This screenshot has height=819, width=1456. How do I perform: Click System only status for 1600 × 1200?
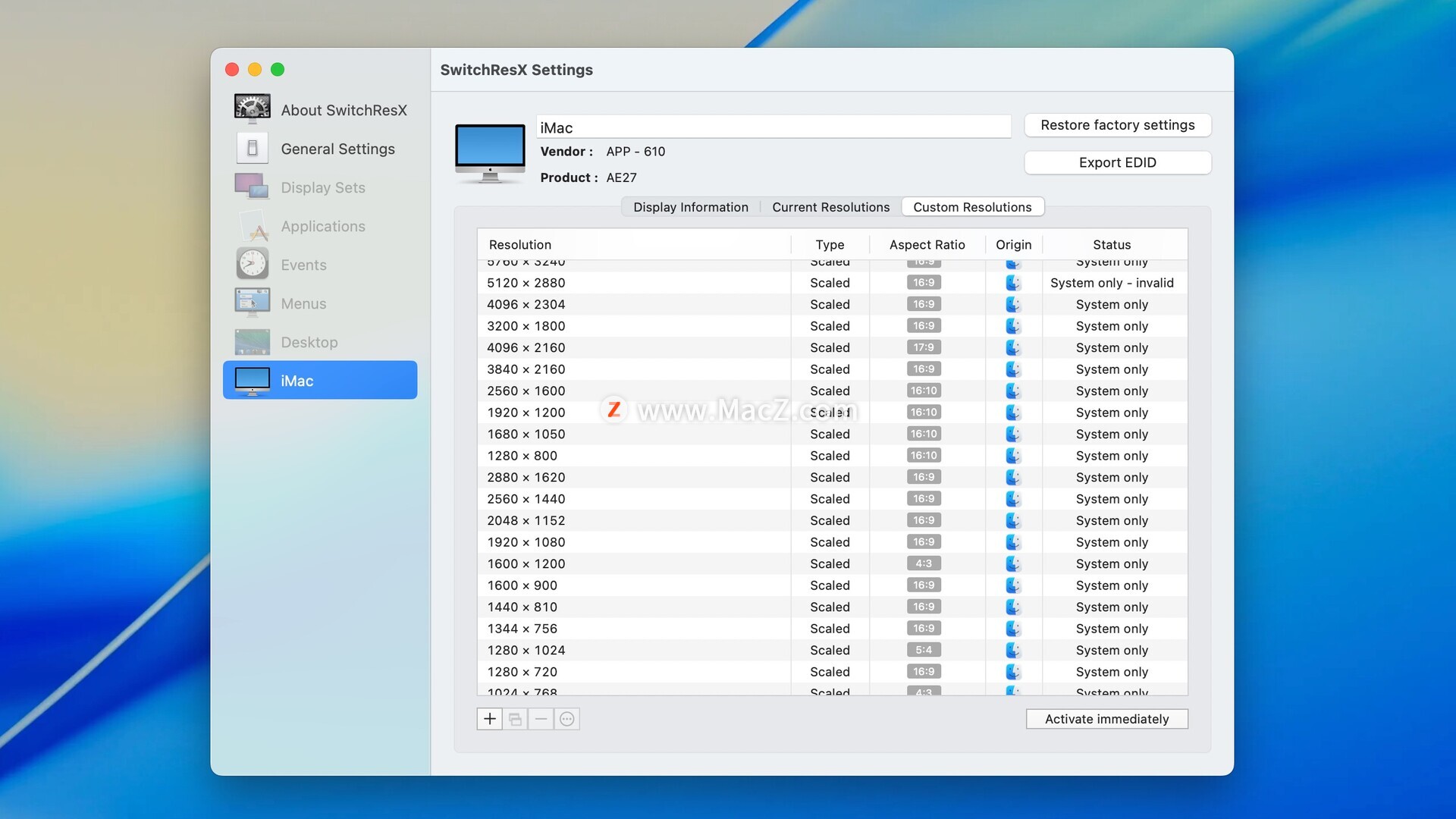pos(1112,563)
